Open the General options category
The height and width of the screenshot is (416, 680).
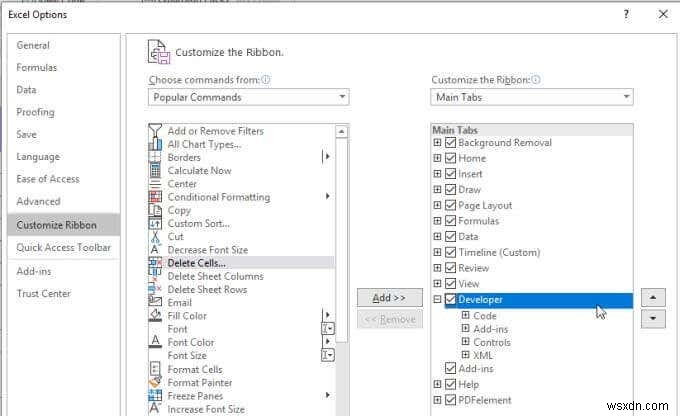tap(64, 45)
